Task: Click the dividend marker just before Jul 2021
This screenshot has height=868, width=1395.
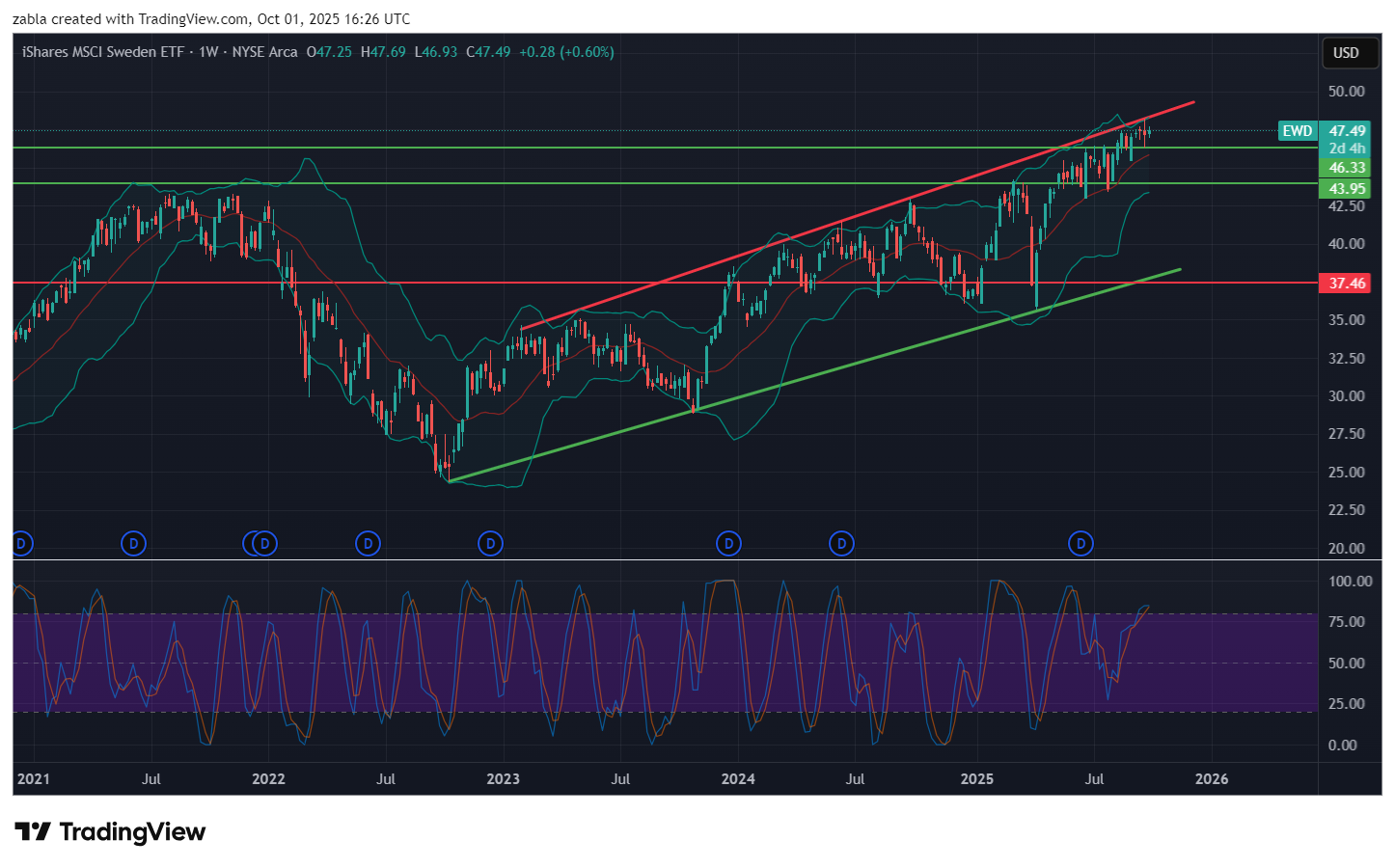Action: tap(133, 544)
